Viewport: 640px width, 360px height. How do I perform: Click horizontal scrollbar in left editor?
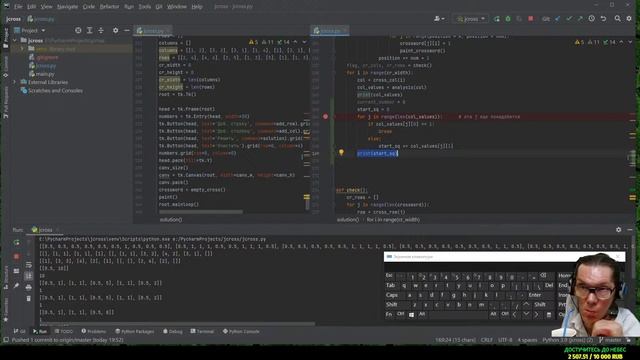(201, 212)
